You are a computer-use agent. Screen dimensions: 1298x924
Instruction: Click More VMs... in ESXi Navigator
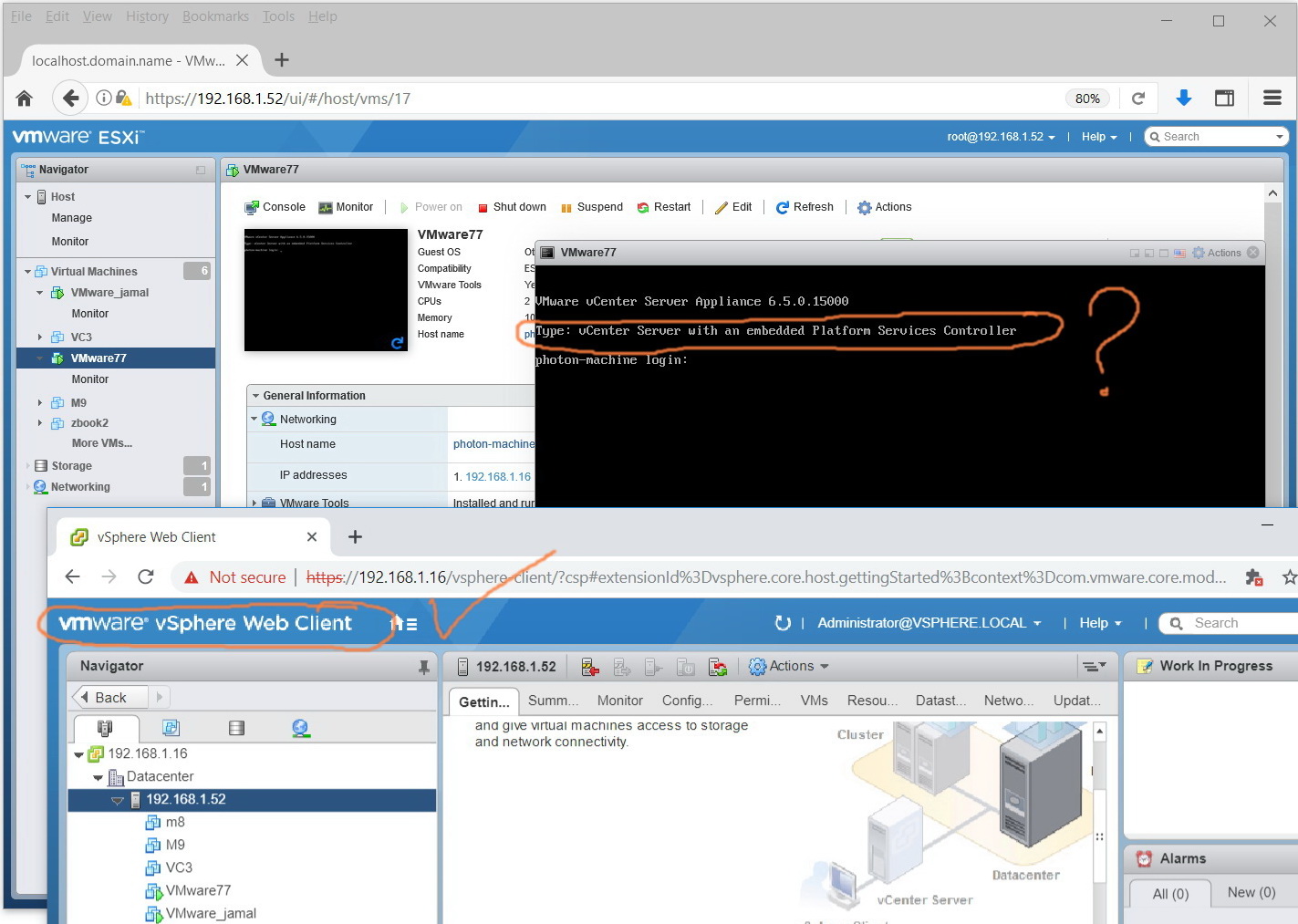(x=102, y=443)
